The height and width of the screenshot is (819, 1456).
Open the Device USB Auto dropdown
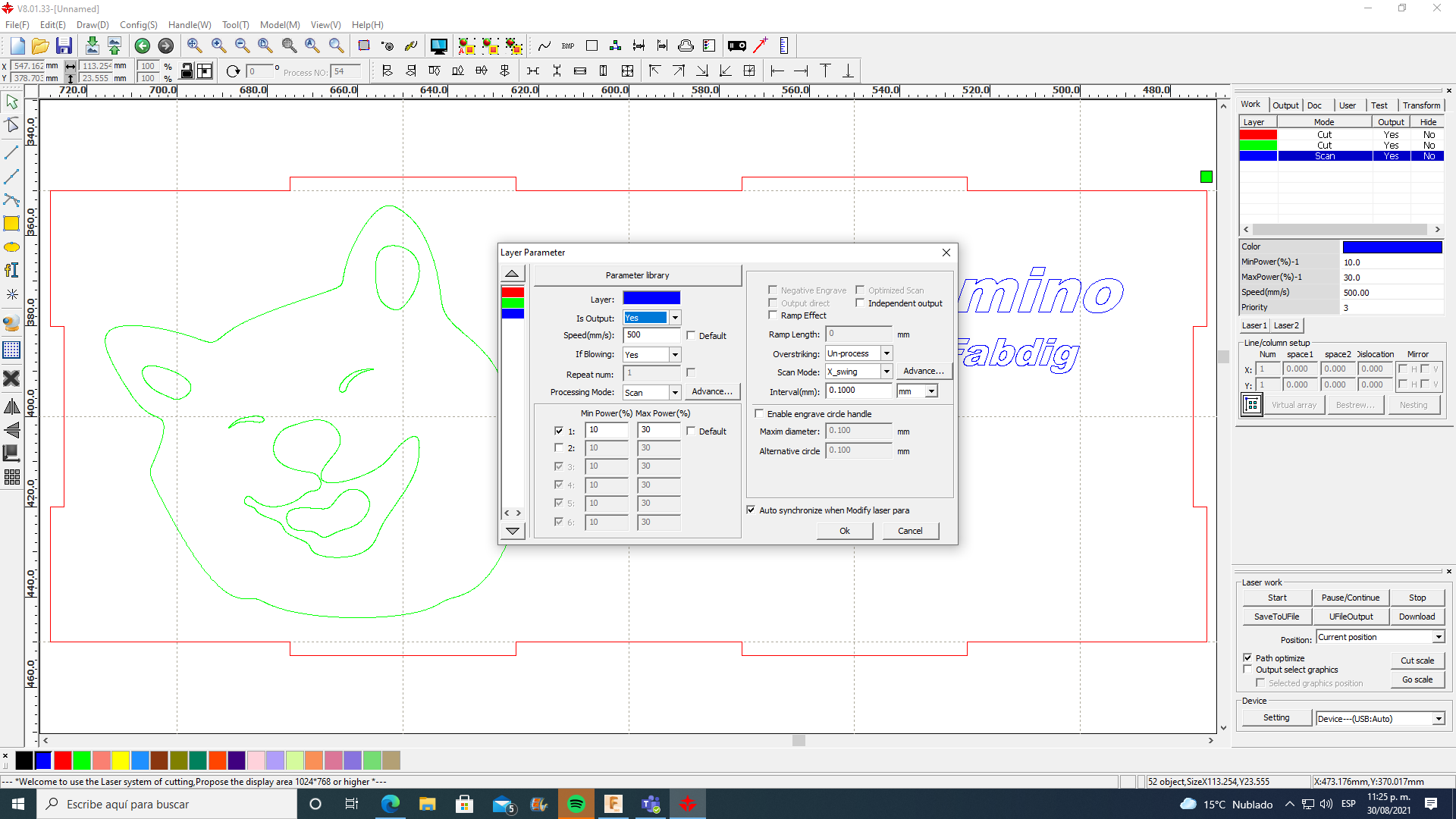click(x=1438, y=719)
